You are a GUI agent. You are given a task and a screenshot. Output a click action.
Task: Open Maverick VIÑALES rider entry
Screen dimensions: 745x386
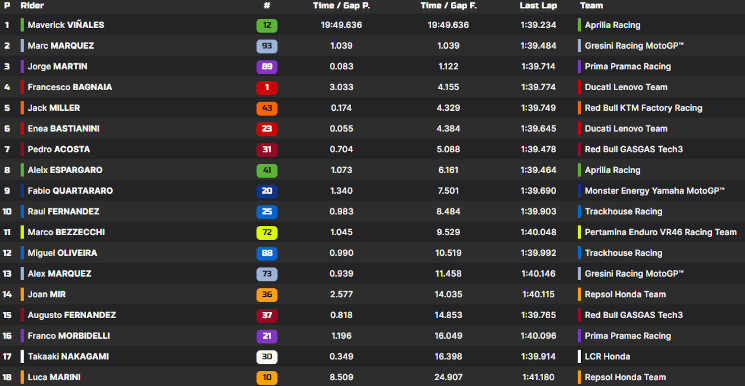click(x=66, y=25)
